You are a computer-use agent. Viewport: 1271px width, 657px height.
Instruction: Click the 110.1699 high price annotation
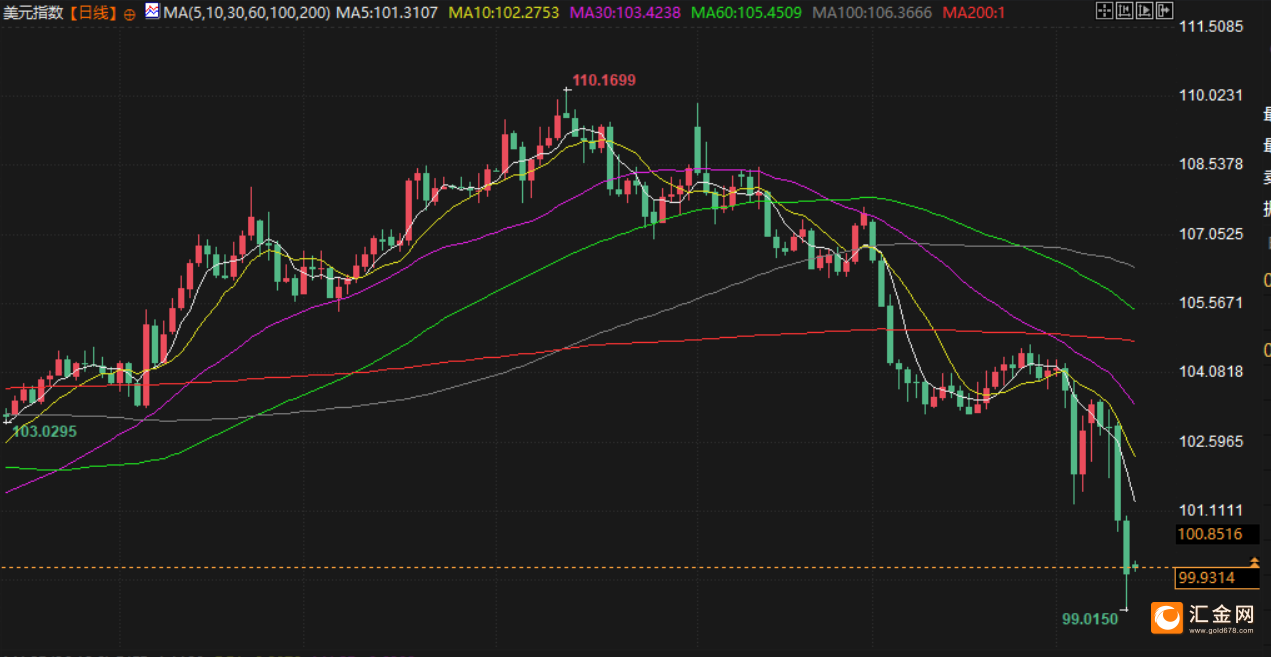pos(604,80)
